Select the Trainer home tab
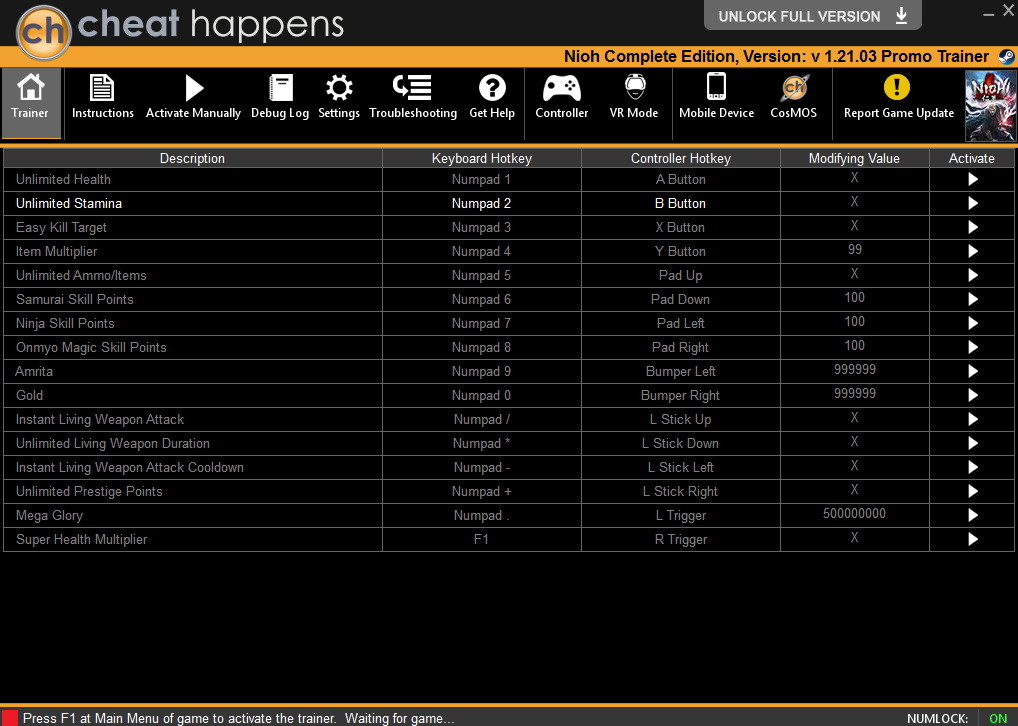 (x=31, y=103)
